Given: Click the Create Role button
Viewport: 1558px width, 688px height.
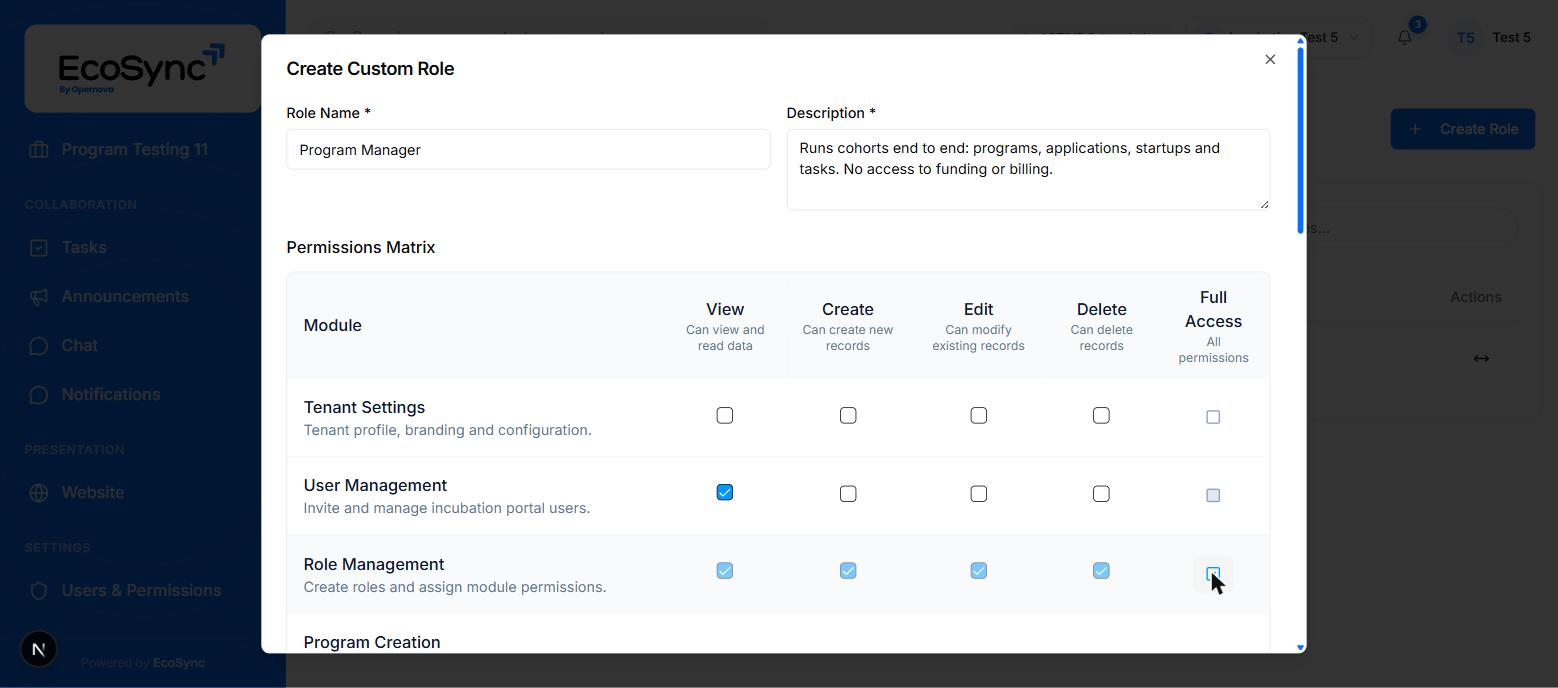Looking at the screenshot, I should point(1463,129).
